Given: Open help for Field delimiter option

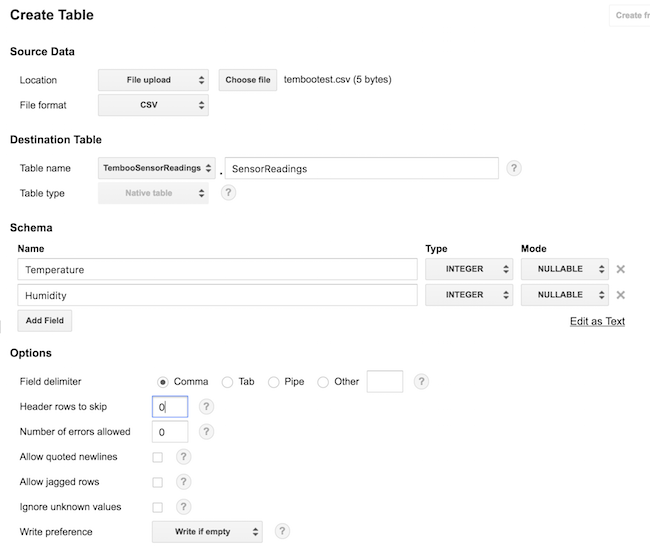Looking at the screenshot, I should (422, 381).
